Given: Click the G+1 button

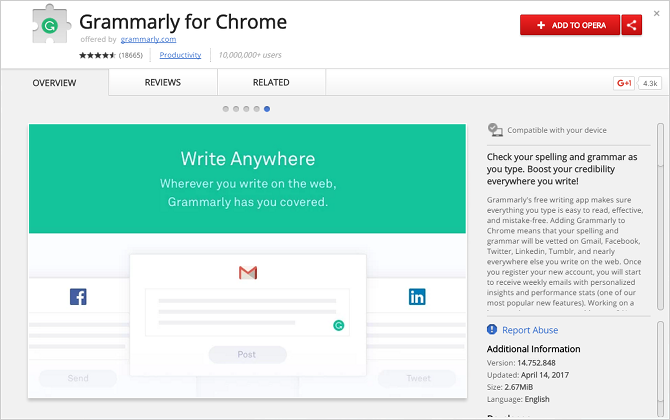Looking at the screenshot, I should pos(624,83).
